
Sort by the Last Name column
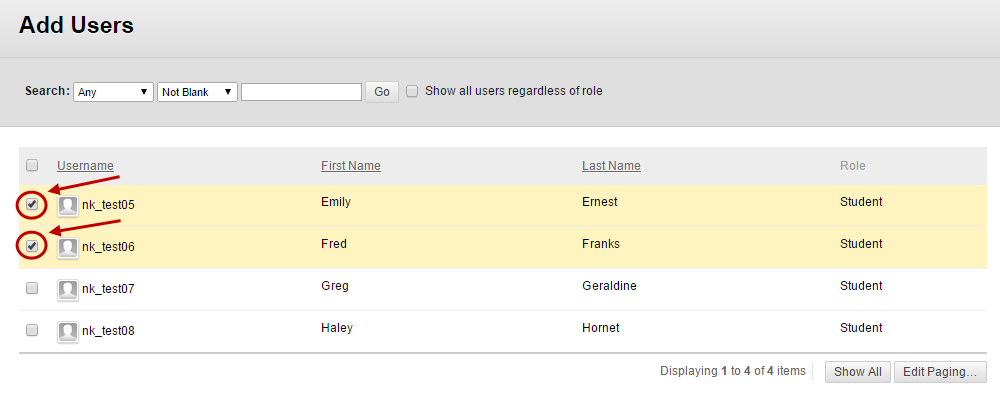(x=611, y=166)
